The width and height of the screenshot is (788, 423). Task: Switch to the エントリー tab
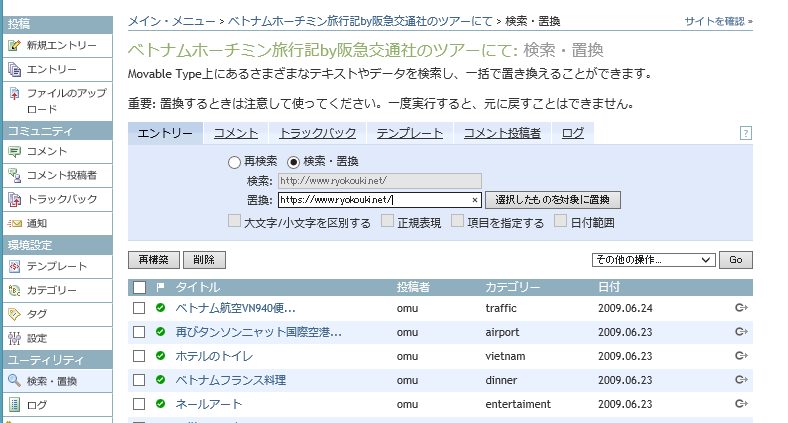[165, 133]
